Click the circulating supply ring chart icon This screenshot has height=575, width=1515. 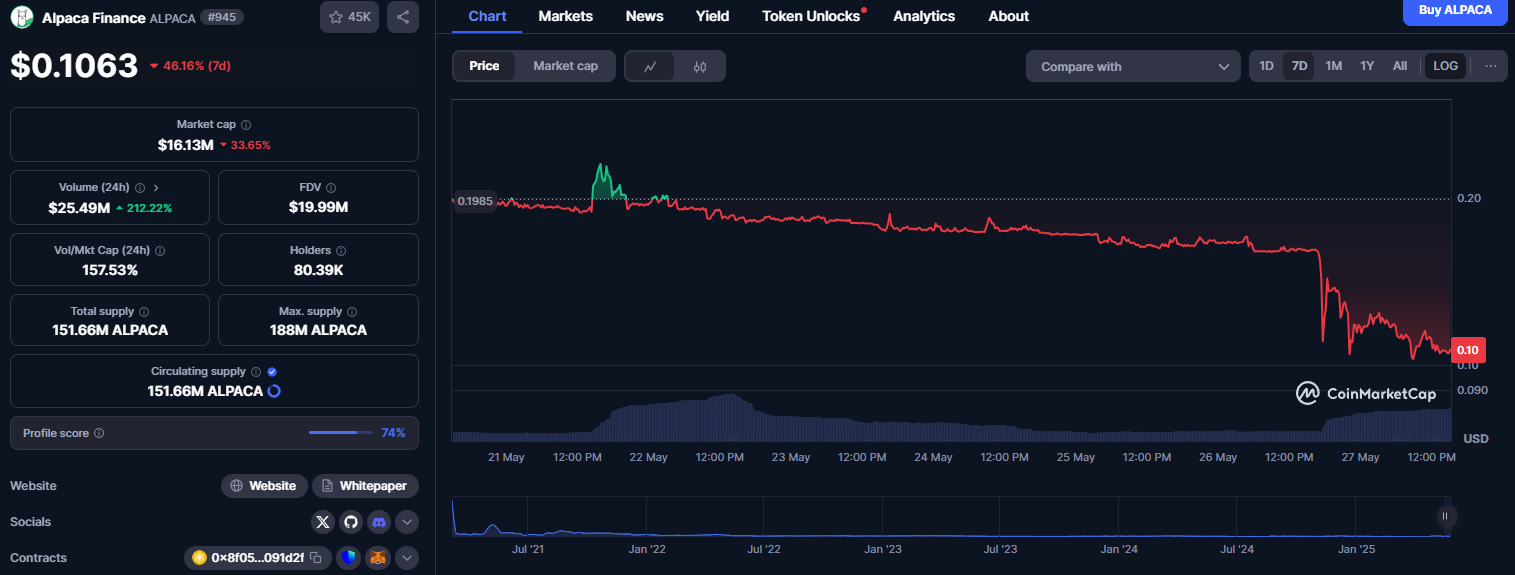pos(274,391)
